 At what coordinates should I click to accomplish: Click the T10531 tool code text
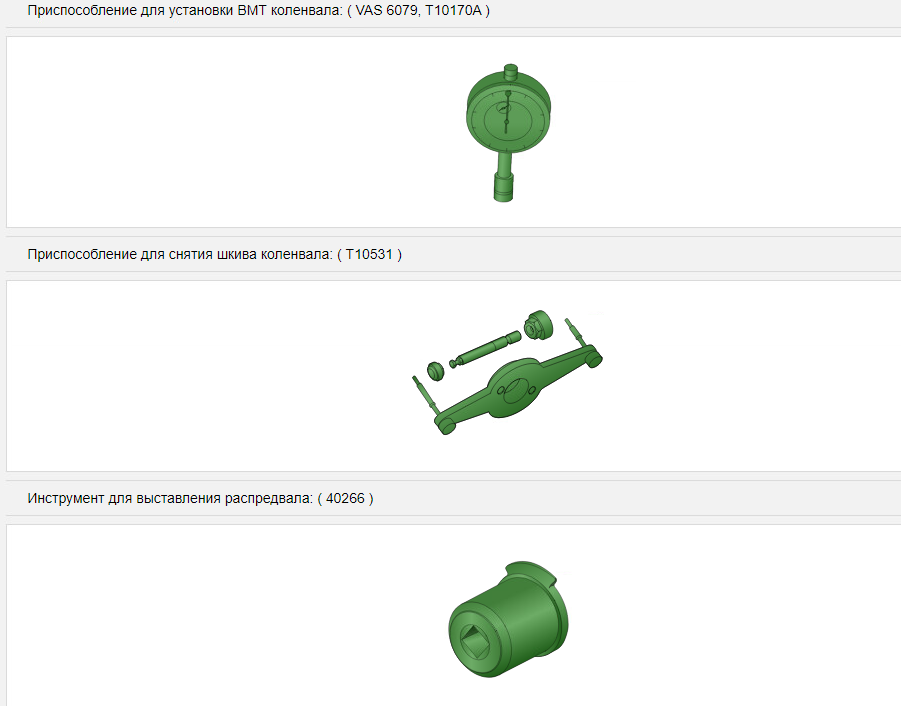coord(369,254)
